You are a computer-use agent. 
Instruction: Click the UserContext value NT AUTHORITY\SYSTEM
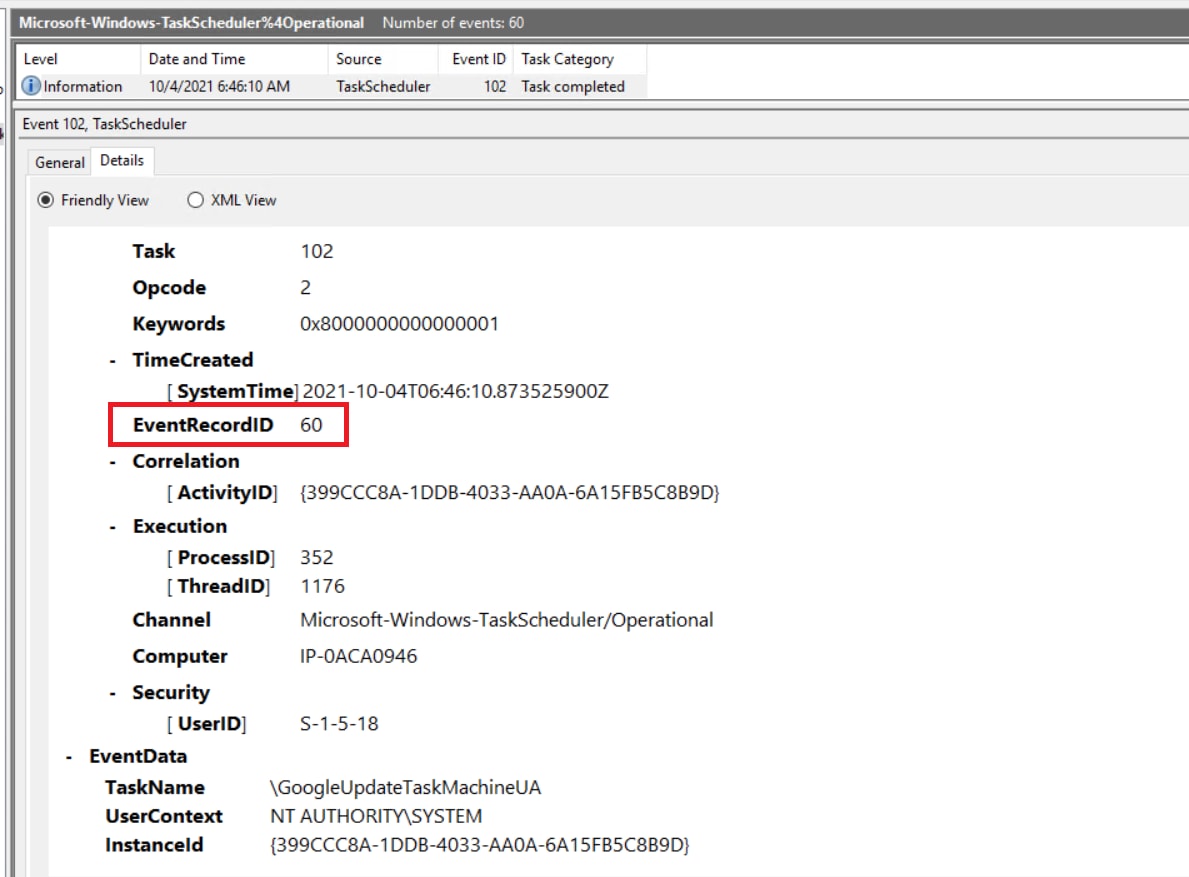(376, 817)
